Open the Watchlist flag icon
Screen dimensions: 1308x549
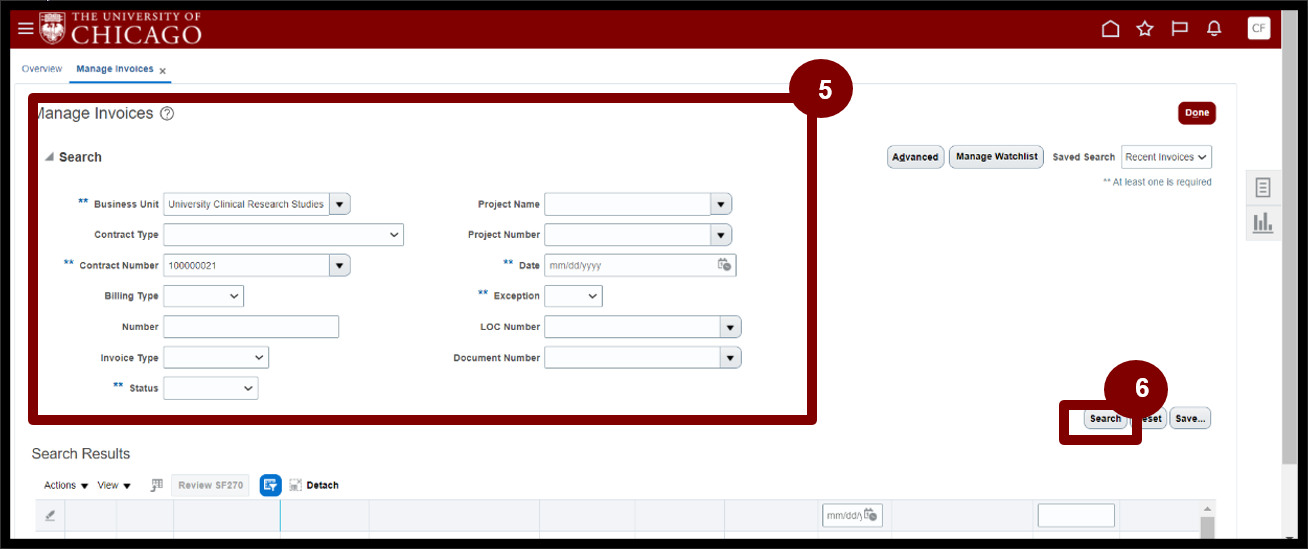(1180, 29)
